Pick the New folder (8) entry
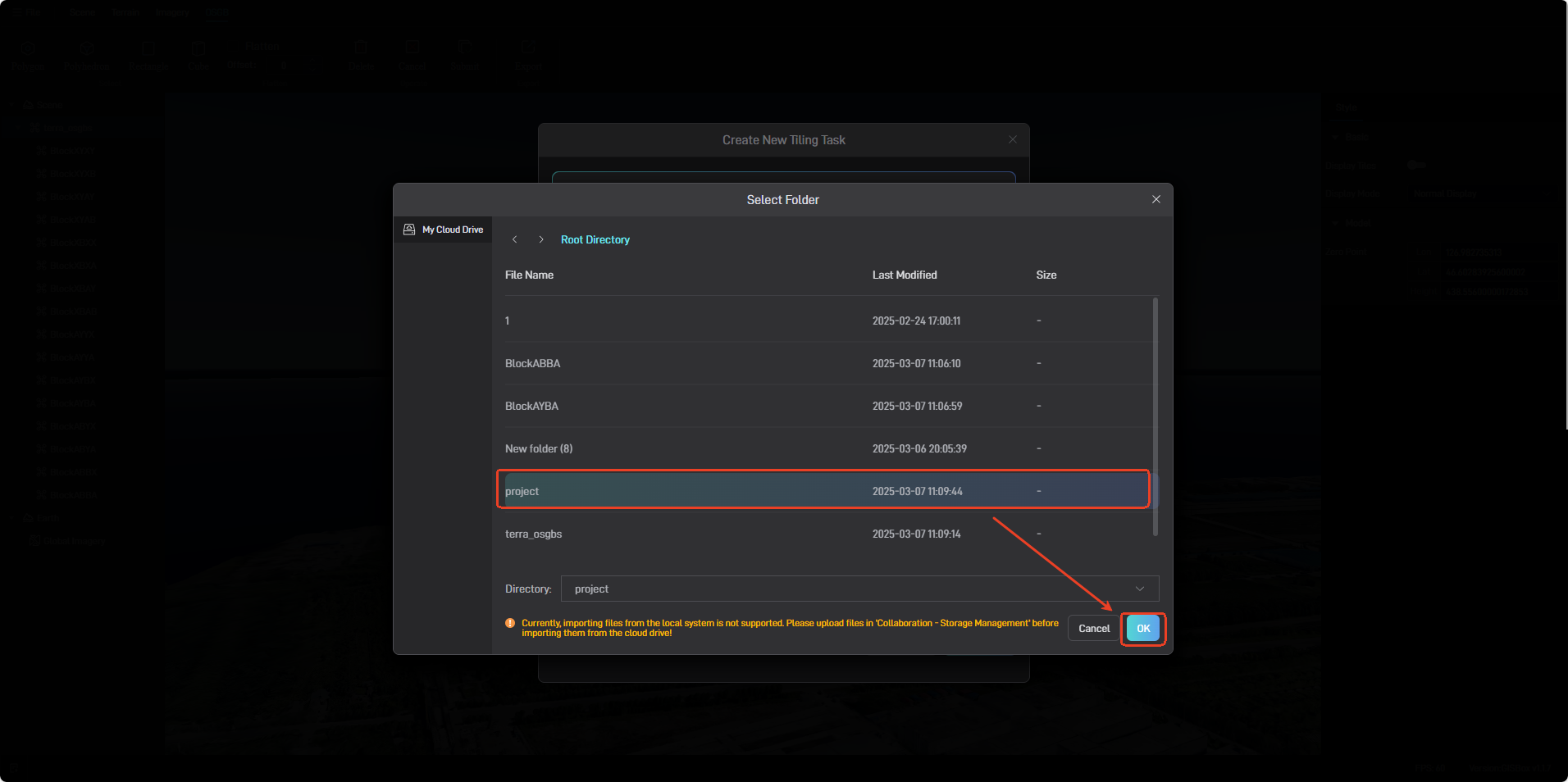The image size is (1568, 782). pos(539,448)
